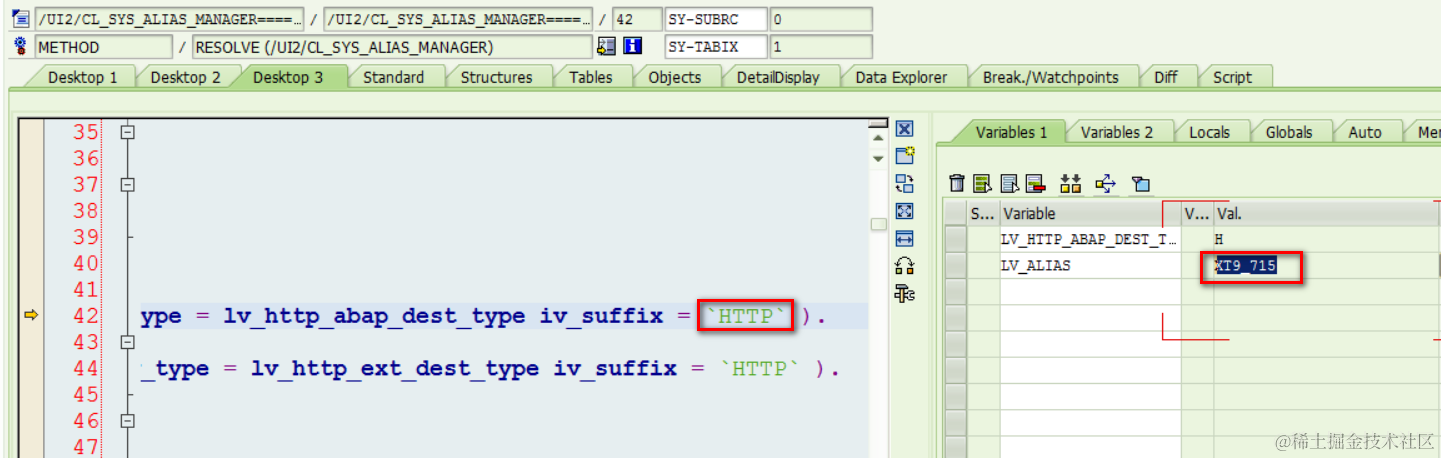
Task: Close the source code tool with X icon
Action: (x=905, y=129)
